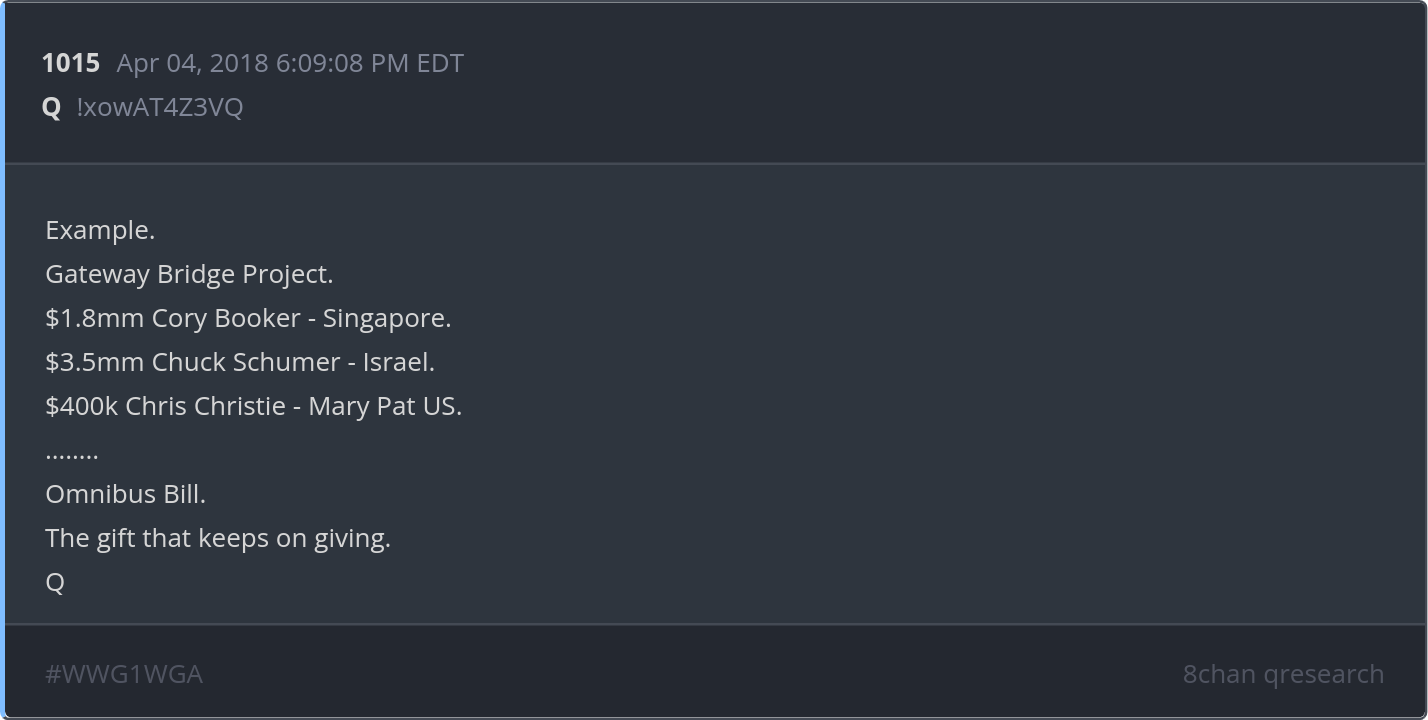The image size is (1428, 720).
Task: Click the blue accent bar on post edge
Action: click(3, 360)
